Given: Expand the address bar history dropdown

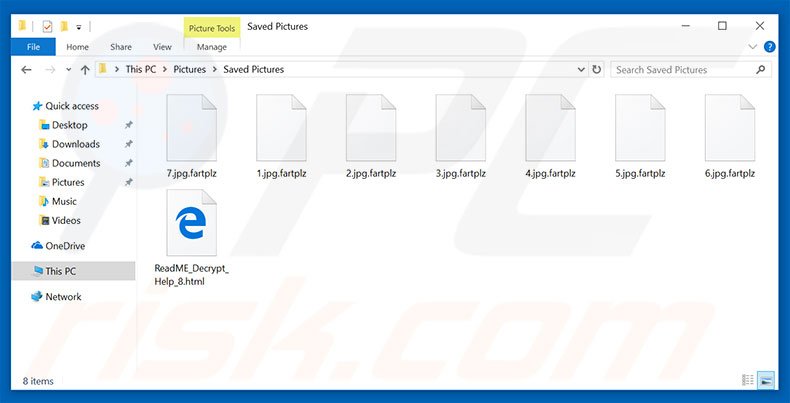Looking at the screenshot, I should (x=581, y=70).
